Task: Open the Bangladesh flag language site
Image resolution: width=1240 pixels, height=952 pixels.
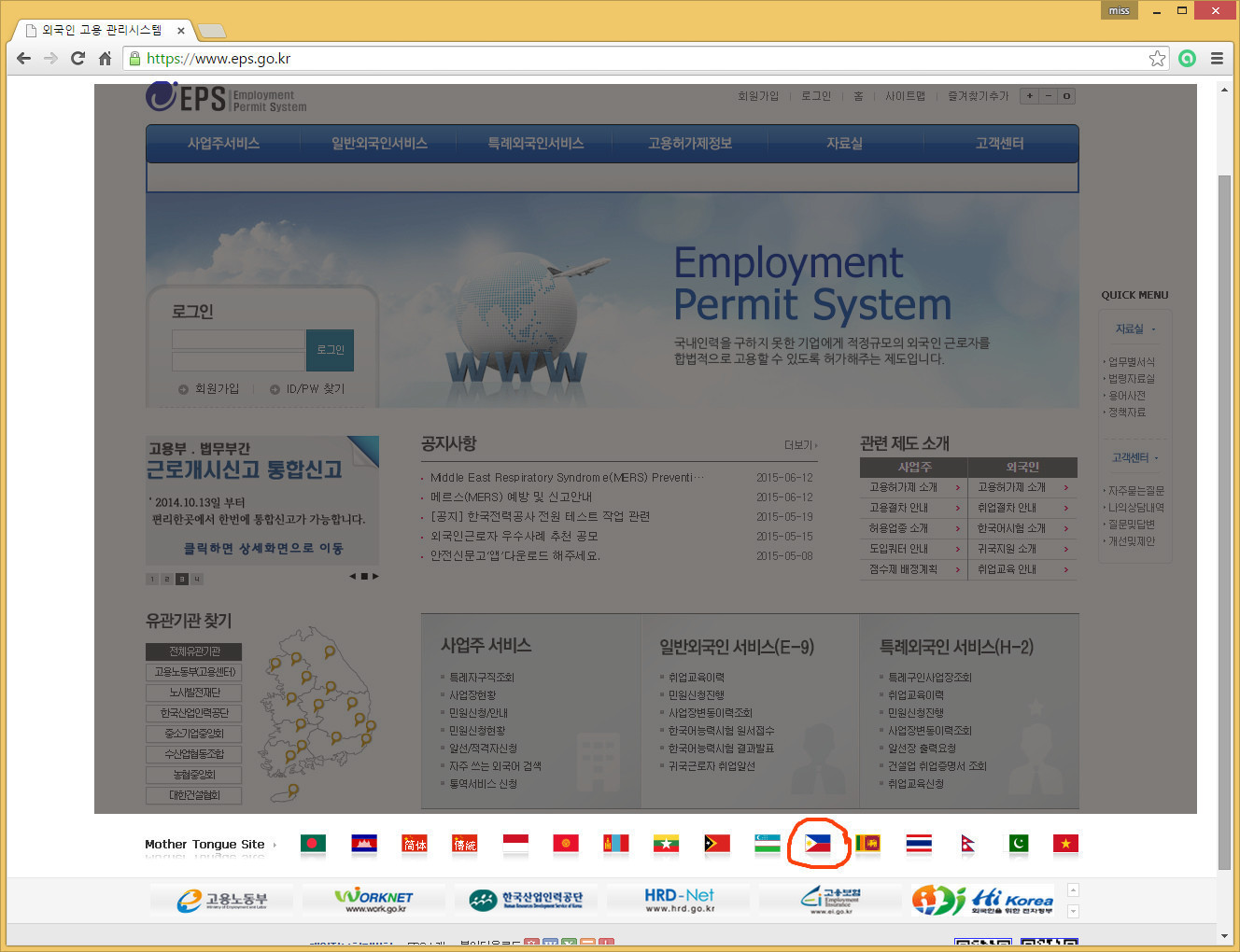Action: click(x=313, y=844)
